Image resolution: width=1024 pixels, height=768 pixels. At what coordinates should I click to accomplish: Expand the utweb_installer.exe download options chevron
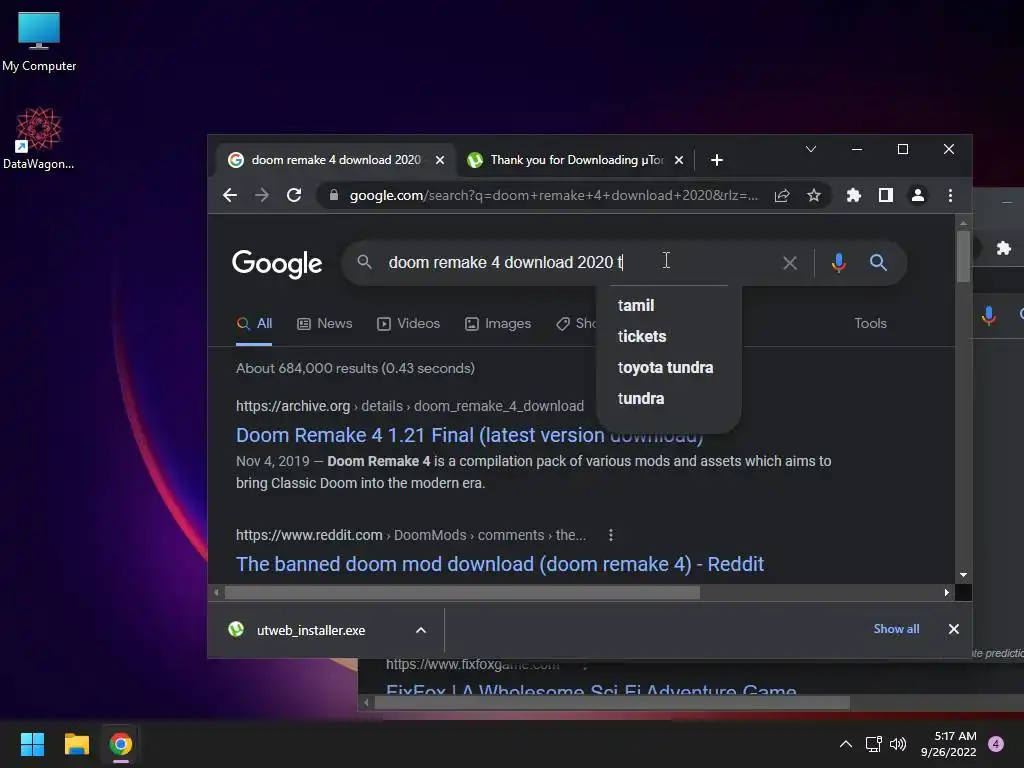point(421,630)
